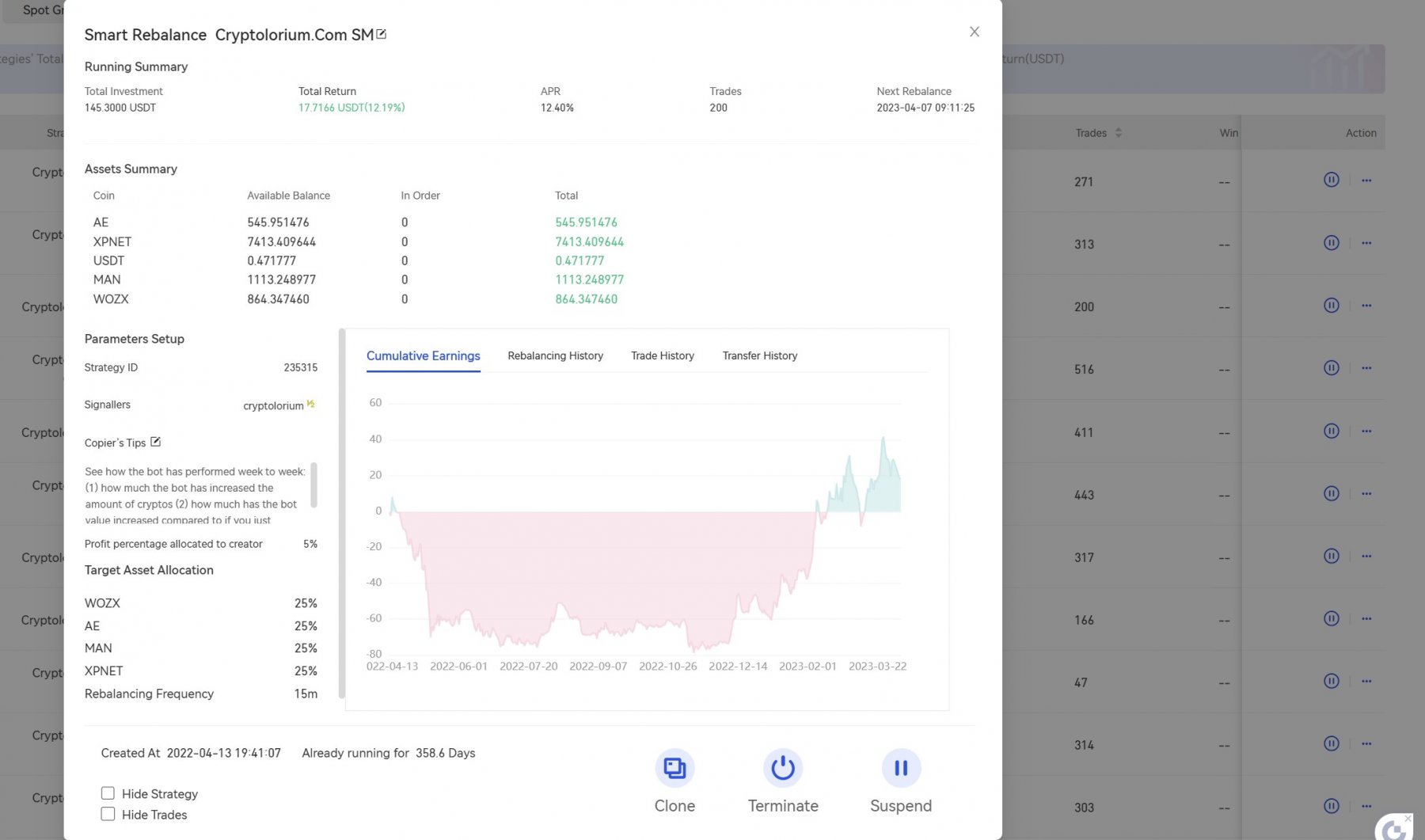Viewport: 1425px width, 840px height.
Task: Suspend the strategy with pause icon
Action: pos(900,768)
